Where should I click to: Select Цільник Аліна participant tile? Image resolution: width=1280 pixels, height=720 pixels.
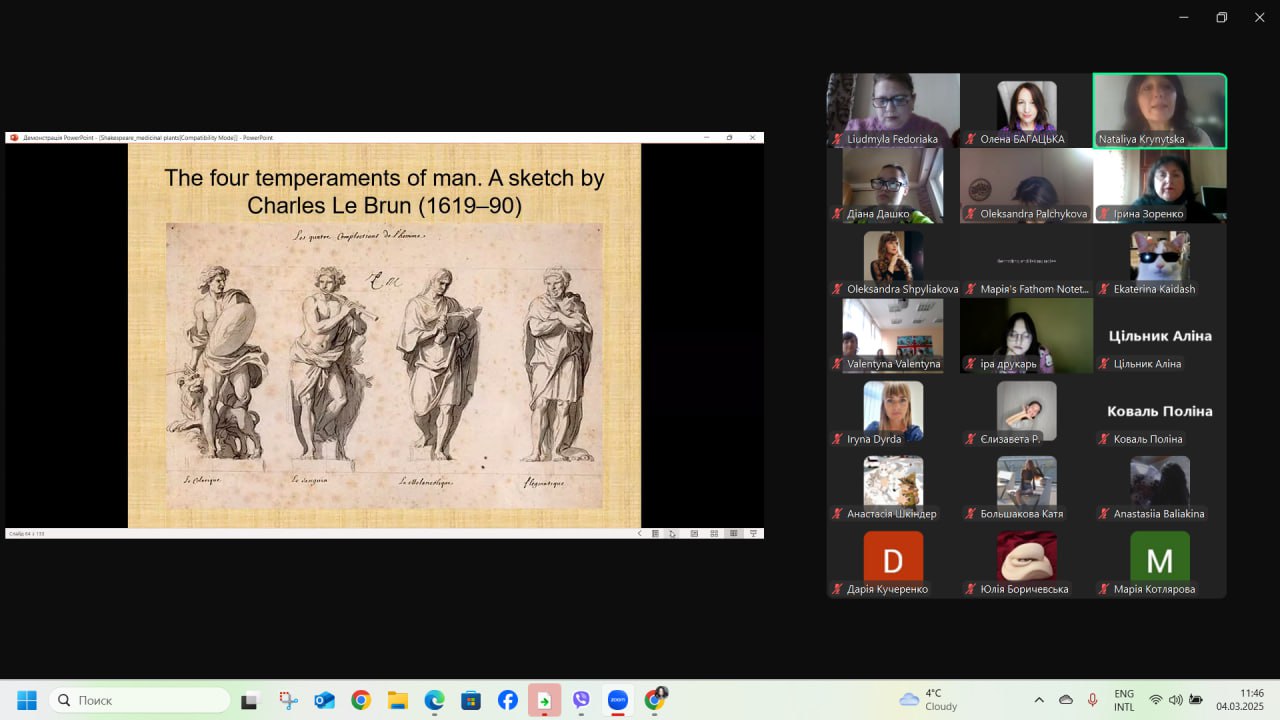point(1160,335)
